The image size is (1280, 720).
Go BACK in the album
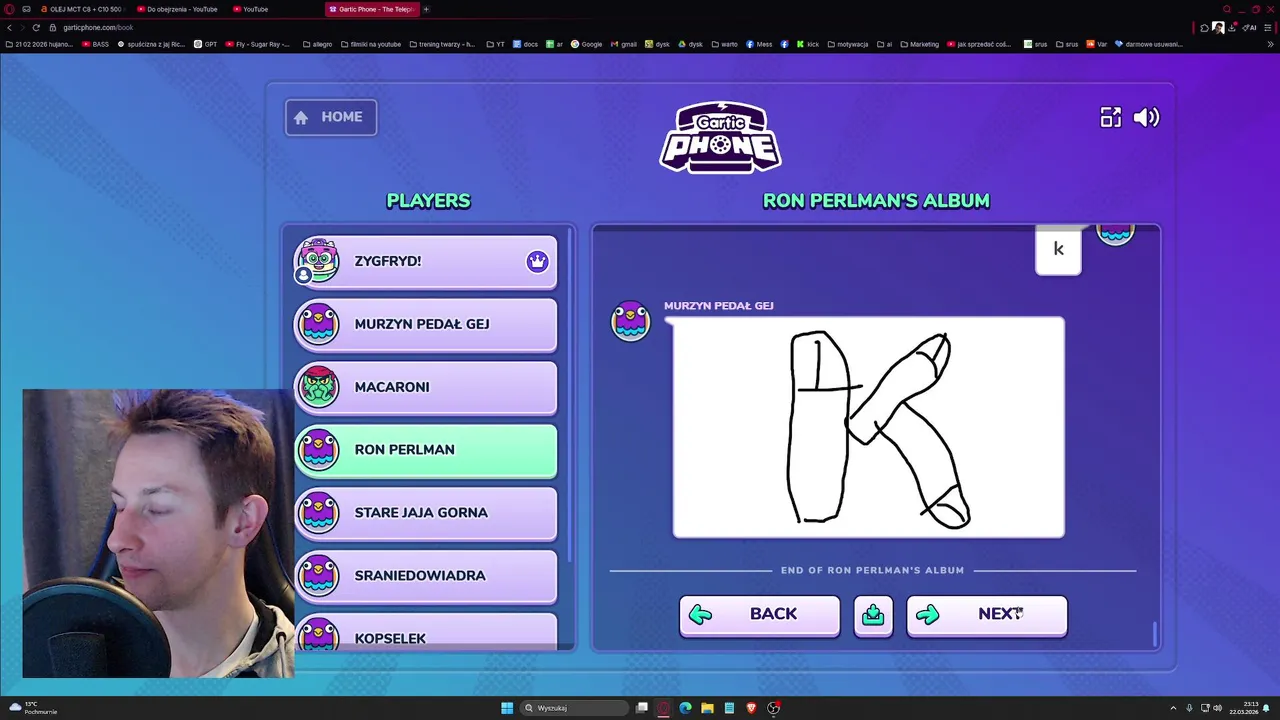point(759,615)
